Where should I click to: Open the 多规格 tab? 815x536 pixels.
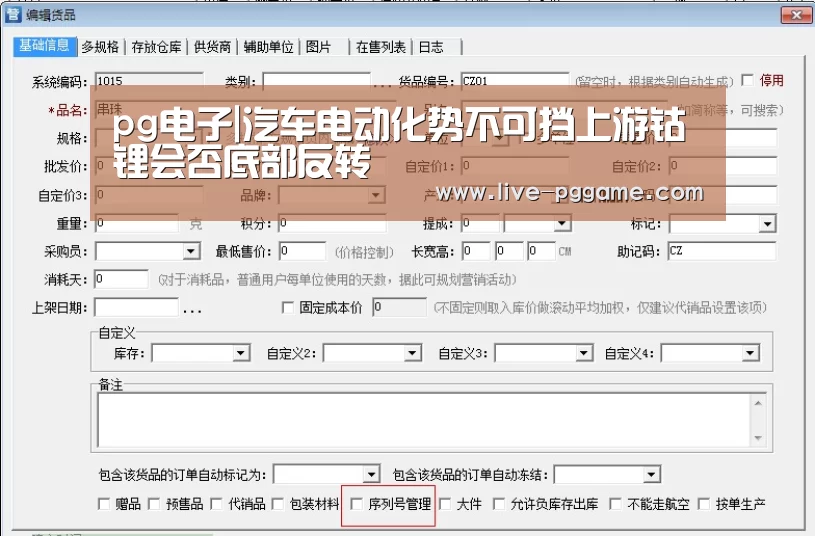[100, 47]
